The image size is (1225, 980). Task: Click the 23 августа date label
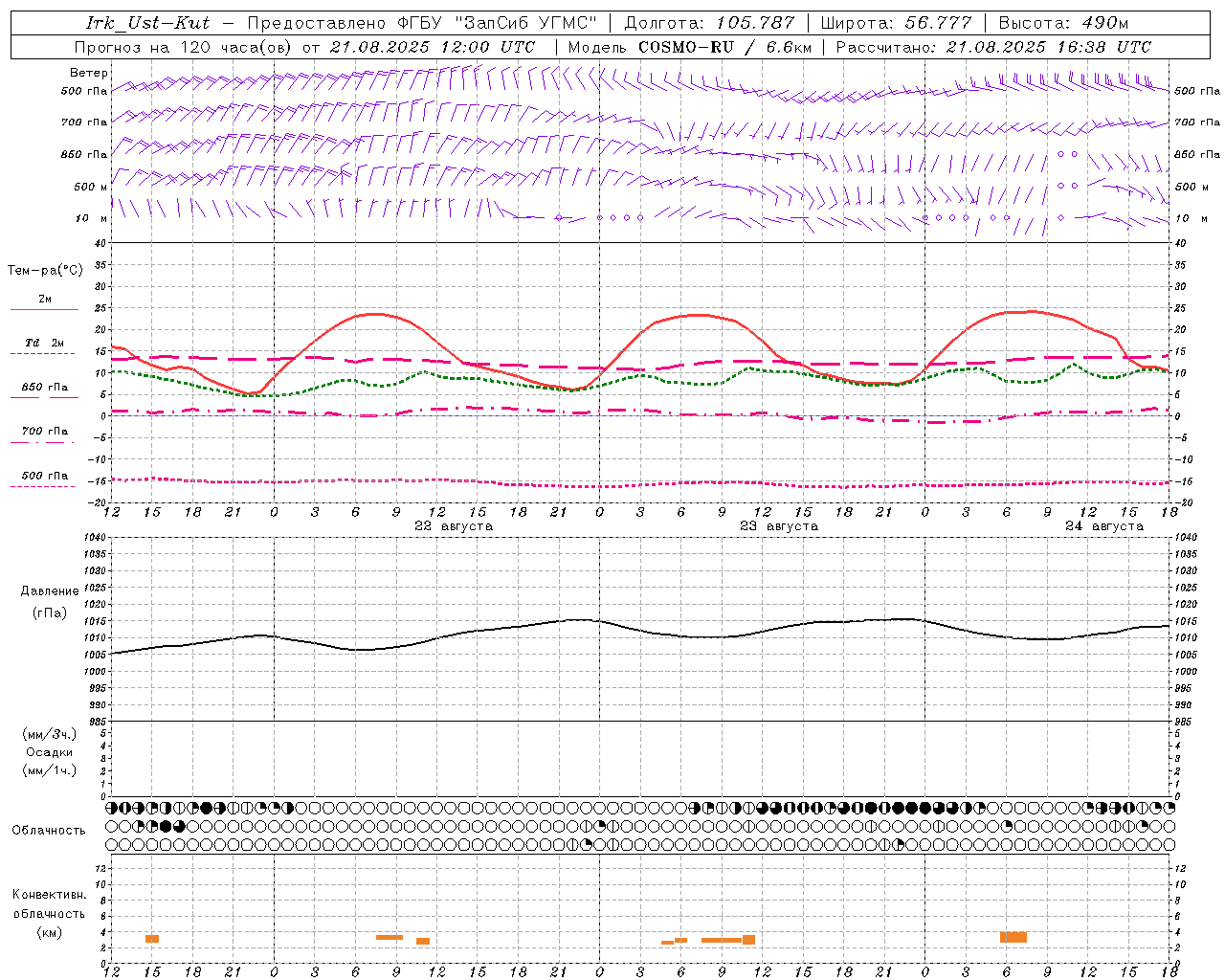click(779, 526)
